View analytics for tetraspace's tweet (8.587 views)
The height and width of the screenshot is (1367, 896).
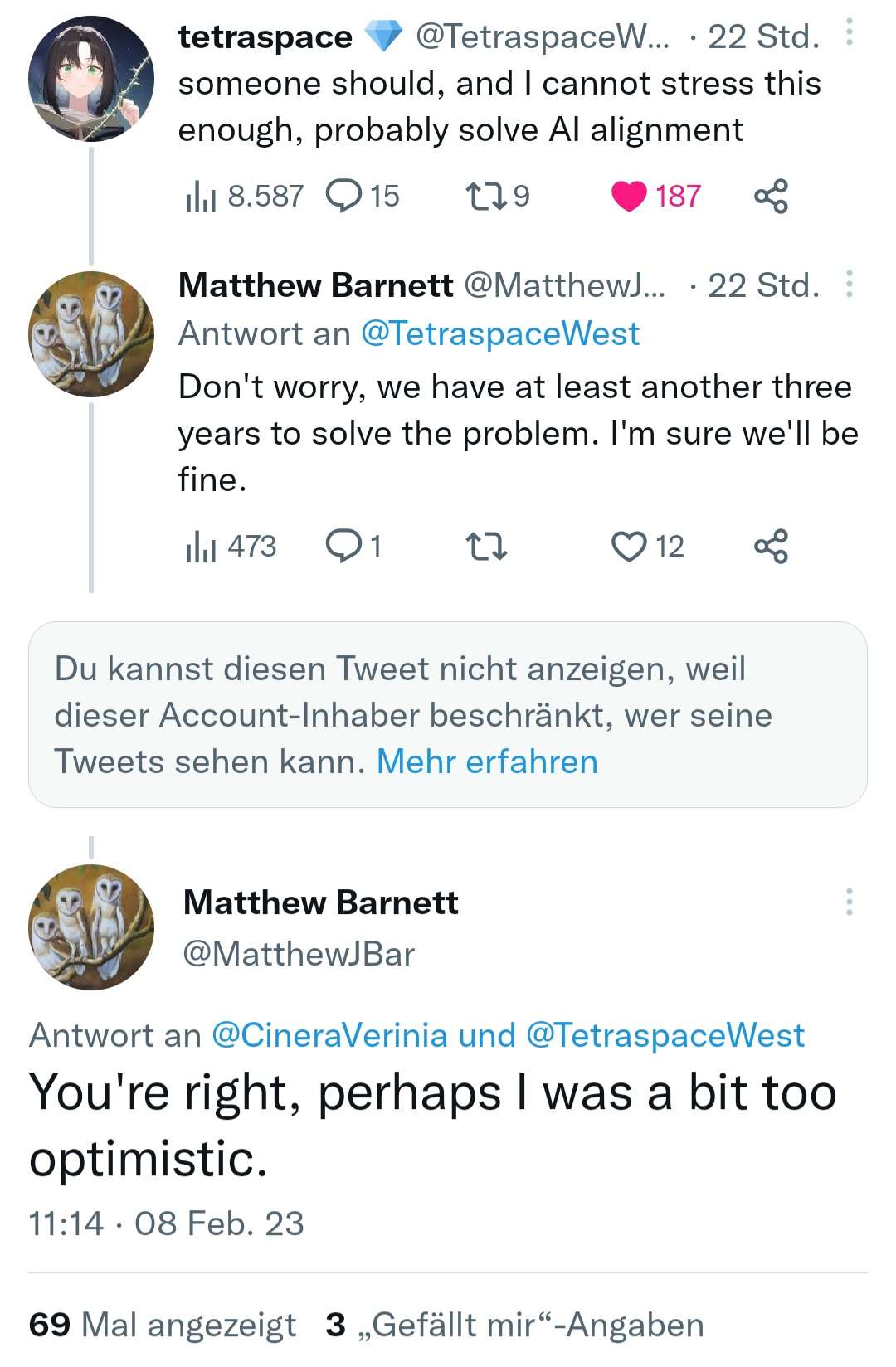click(x=245, y=197)
